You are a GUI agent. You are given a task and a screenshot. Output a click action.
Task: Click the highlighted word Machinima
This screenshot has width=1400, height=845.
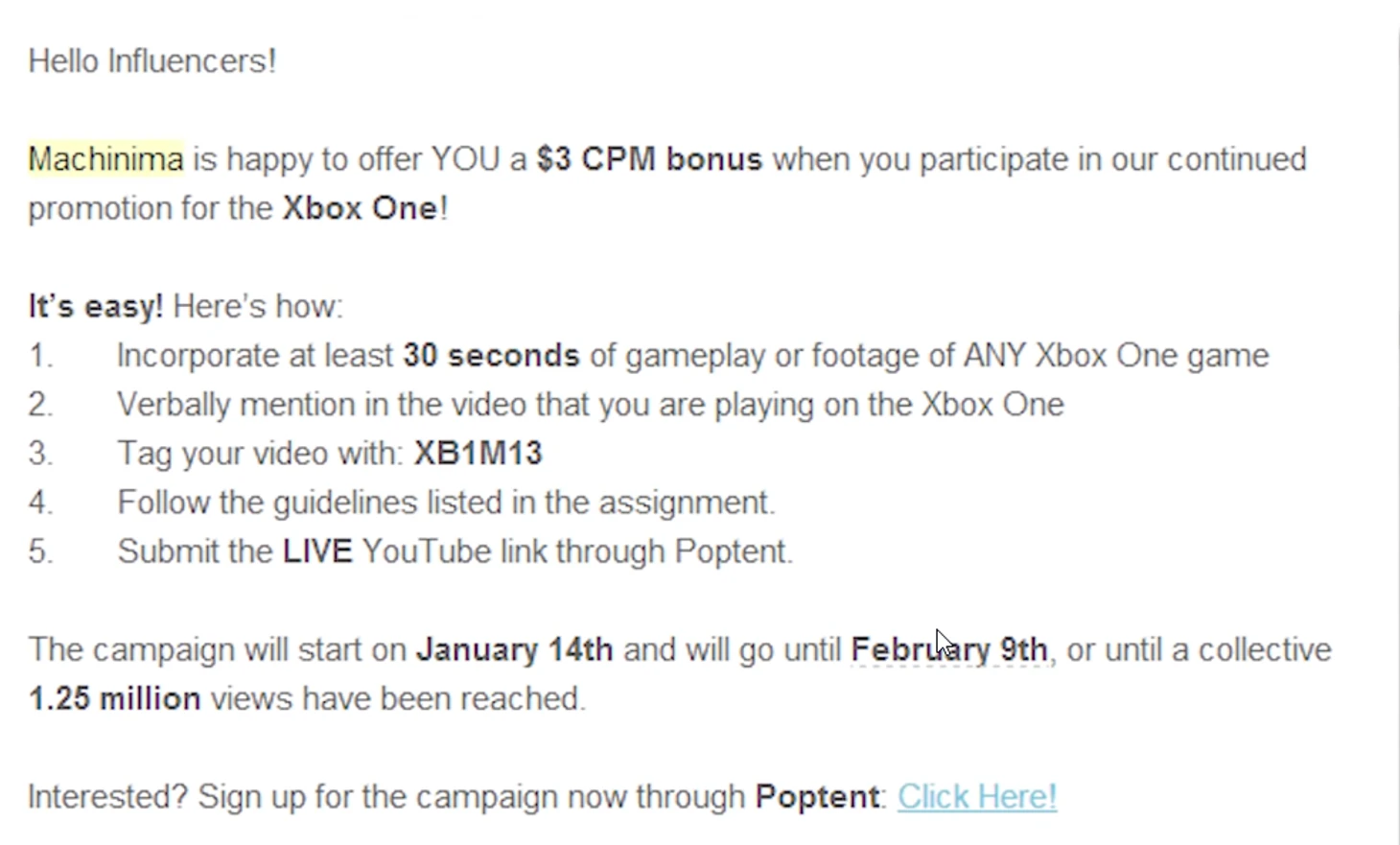105,159
